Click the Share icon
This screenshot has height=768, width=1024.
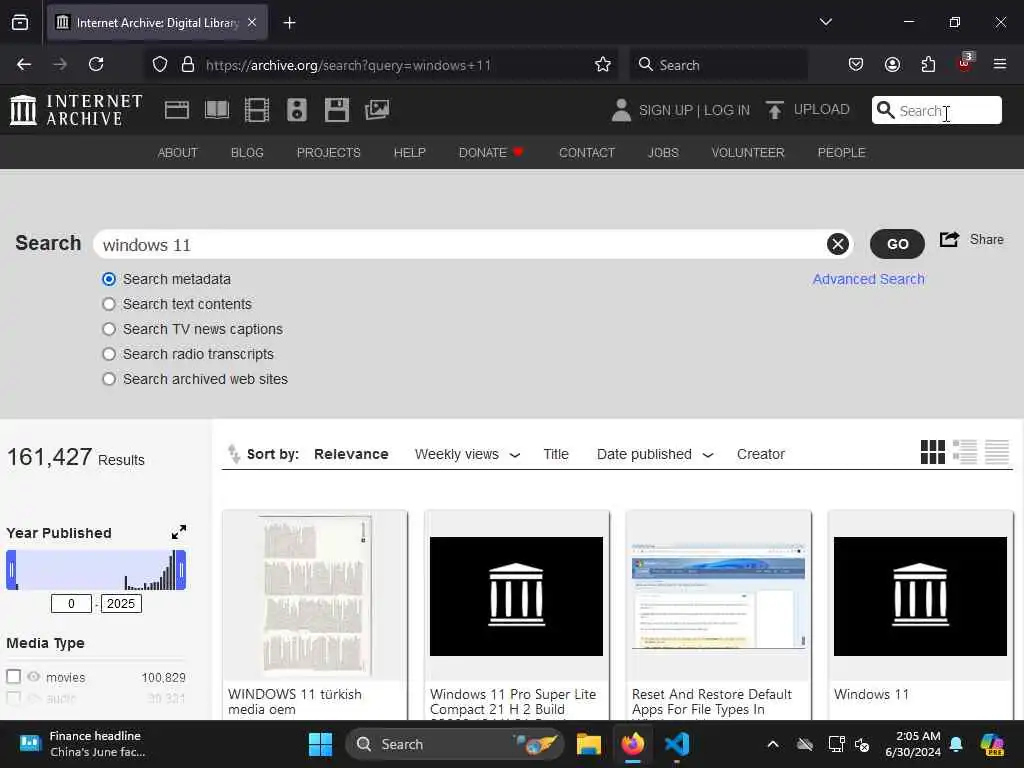click(950, 240)
